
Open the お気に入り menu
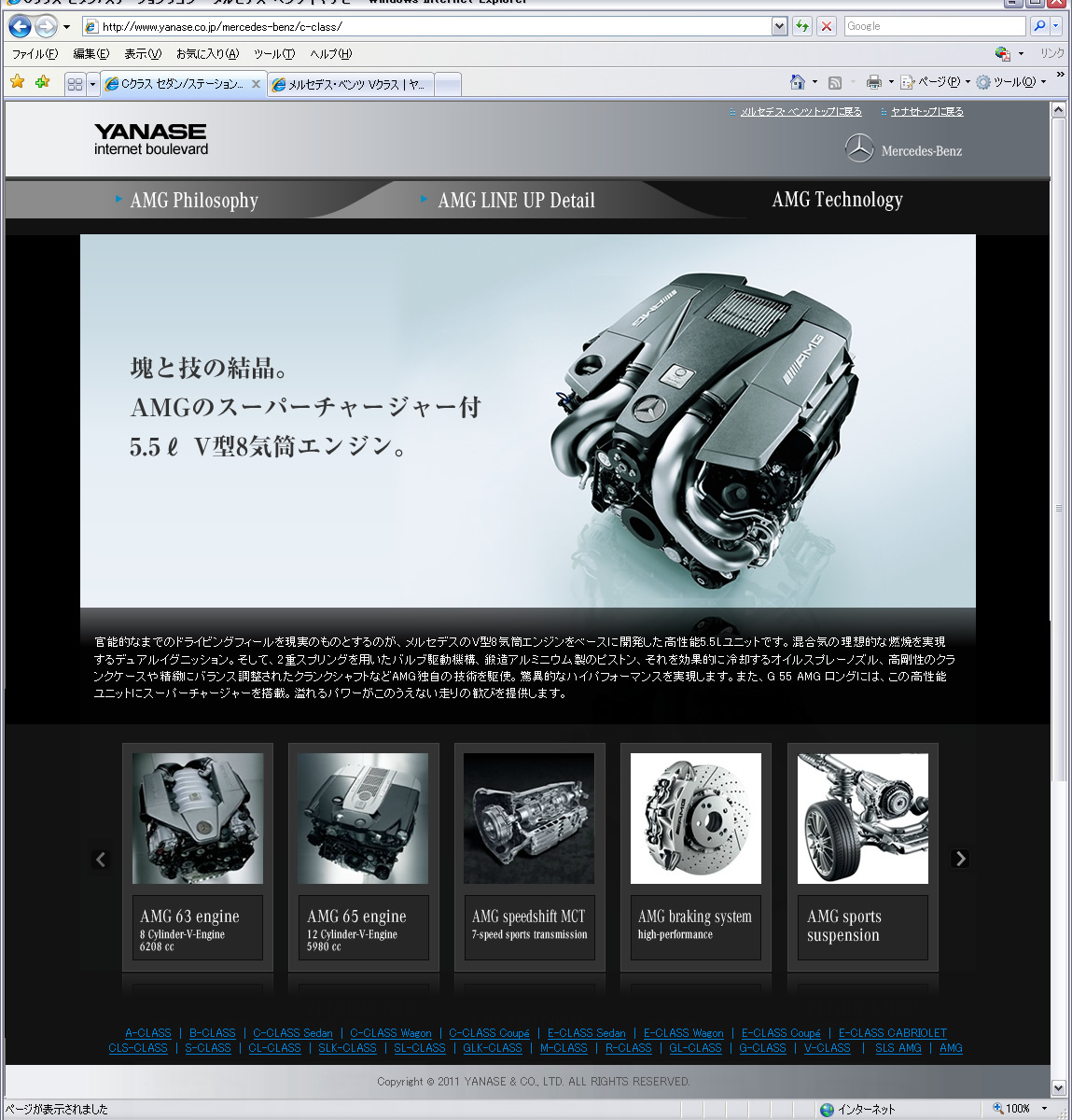207,54
